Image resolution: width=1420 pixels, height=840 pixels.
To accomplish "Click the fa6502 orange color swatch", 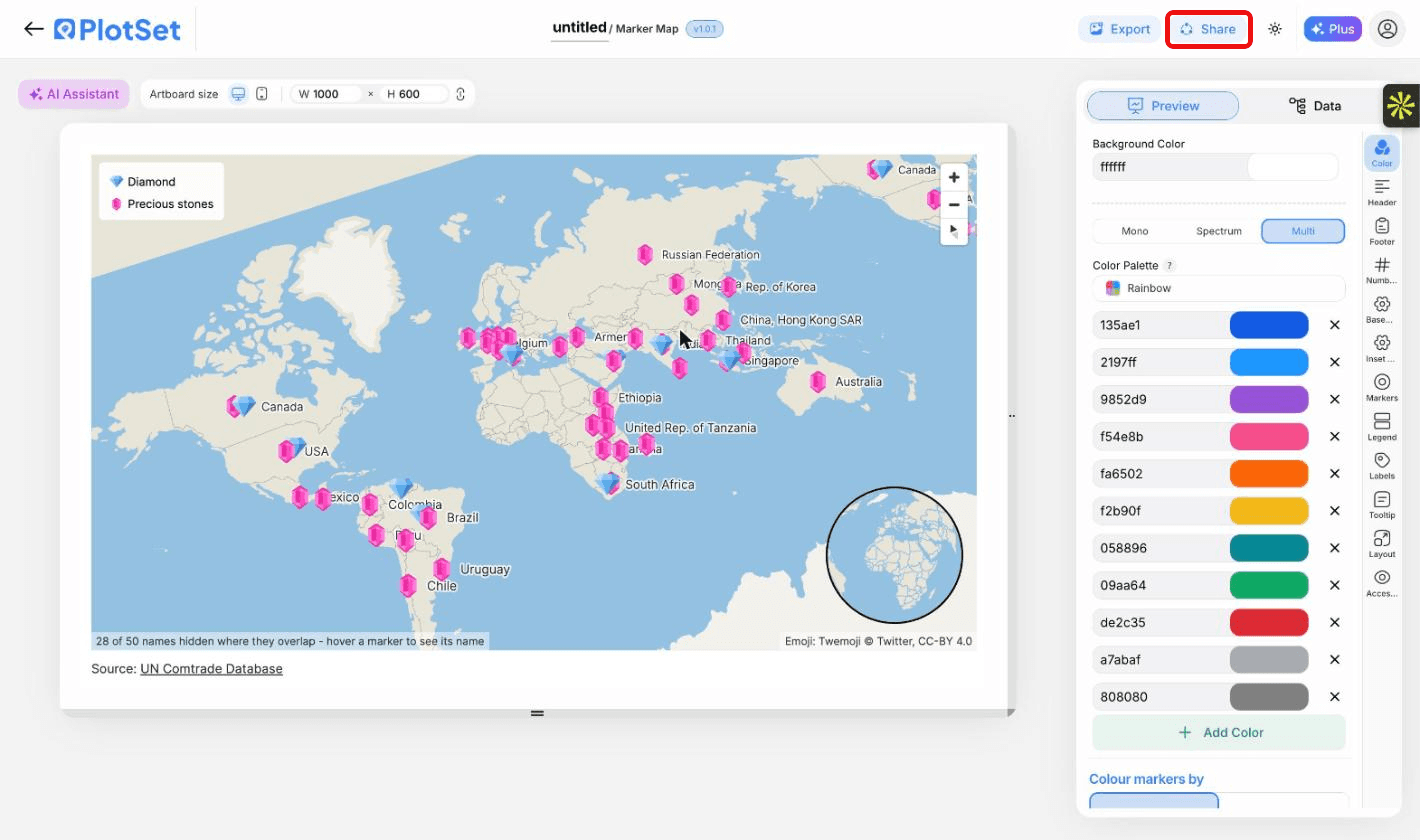I will [1269, 474].
